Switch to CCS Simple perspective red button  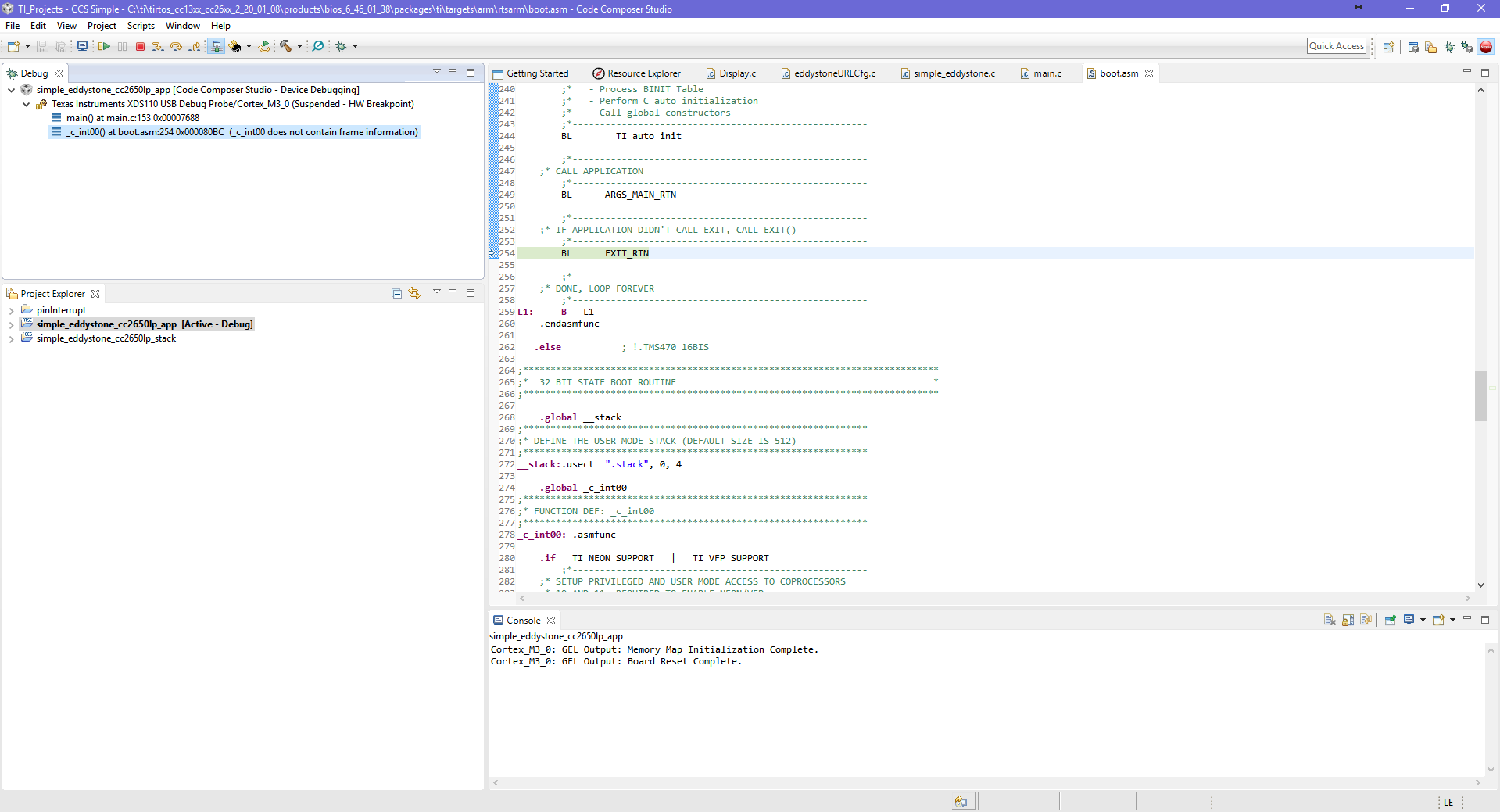(x=1486, y=47)
